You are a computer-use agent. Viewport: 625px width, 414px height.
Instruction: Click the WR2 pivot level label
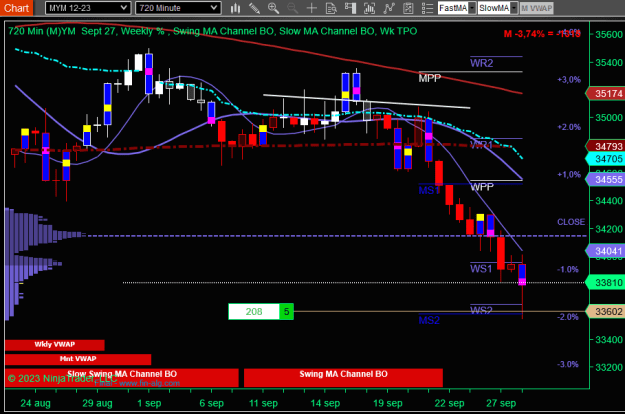[x=482, y=63]
